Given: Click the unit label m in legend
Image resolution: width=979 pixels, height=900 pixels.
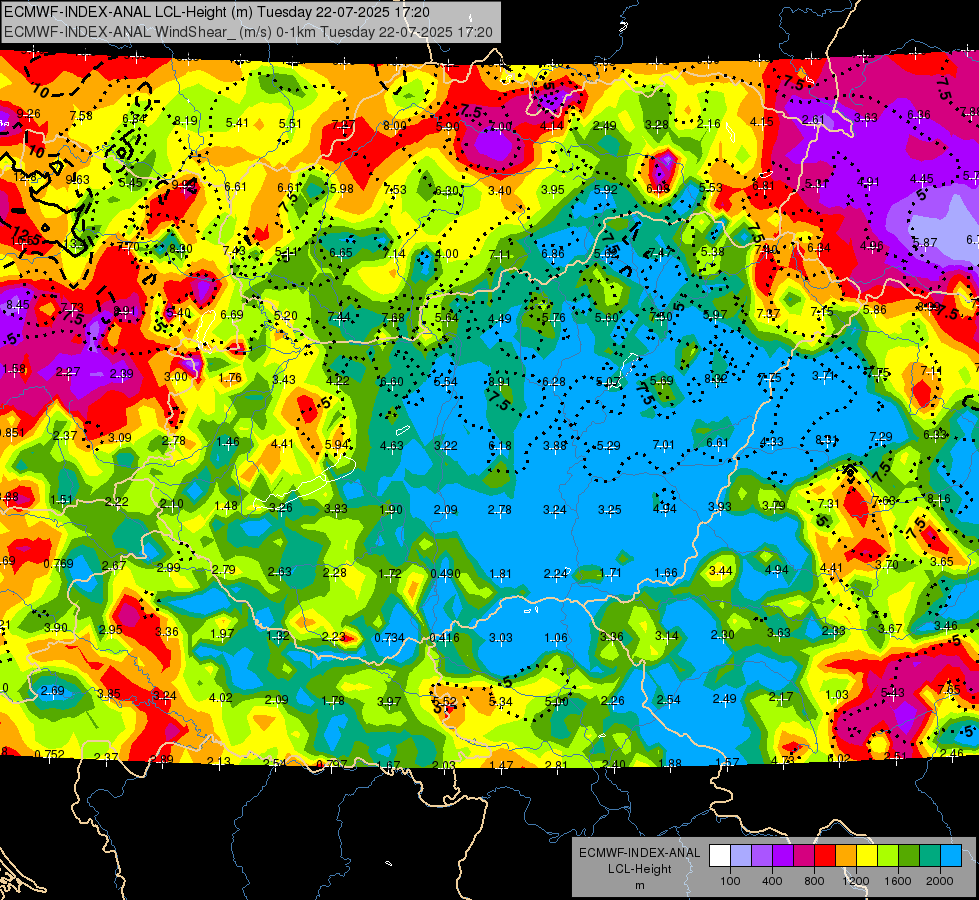Looking at the screenshot, I should coord(639,886).
